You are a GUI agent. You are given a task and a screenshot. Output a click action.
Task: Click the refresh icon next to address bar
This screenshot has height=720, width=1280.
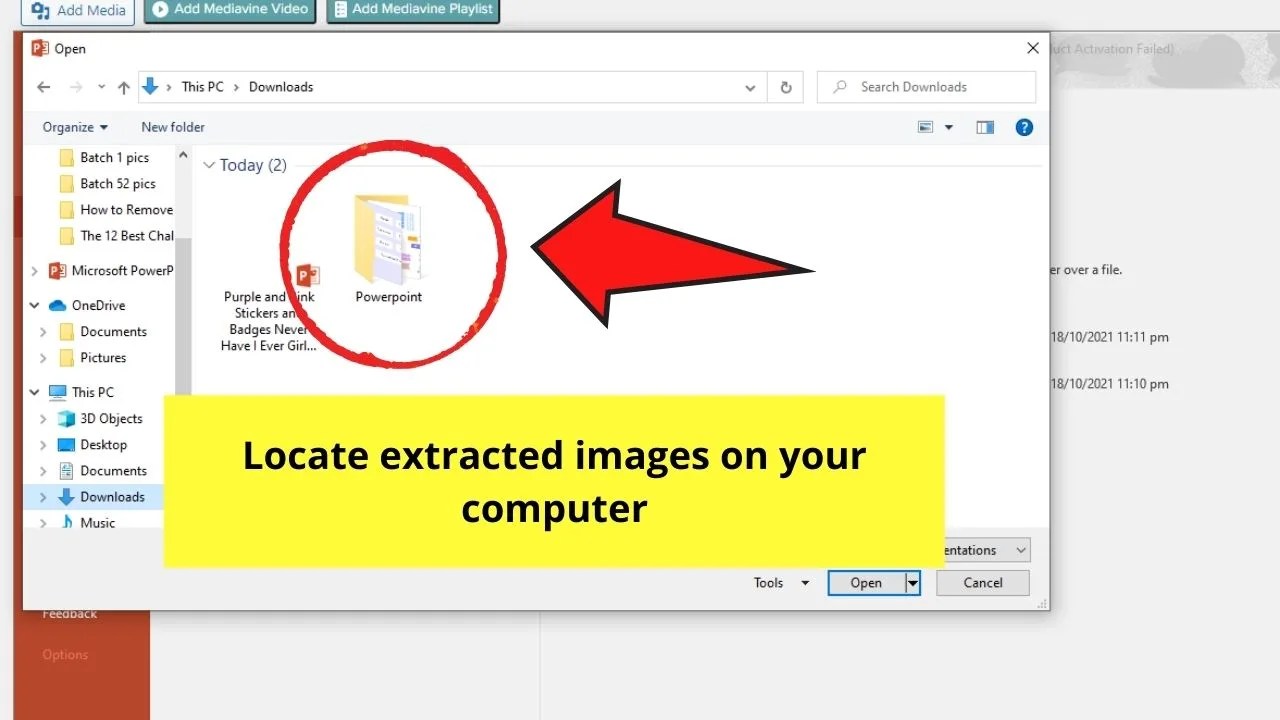click(785, 87)
